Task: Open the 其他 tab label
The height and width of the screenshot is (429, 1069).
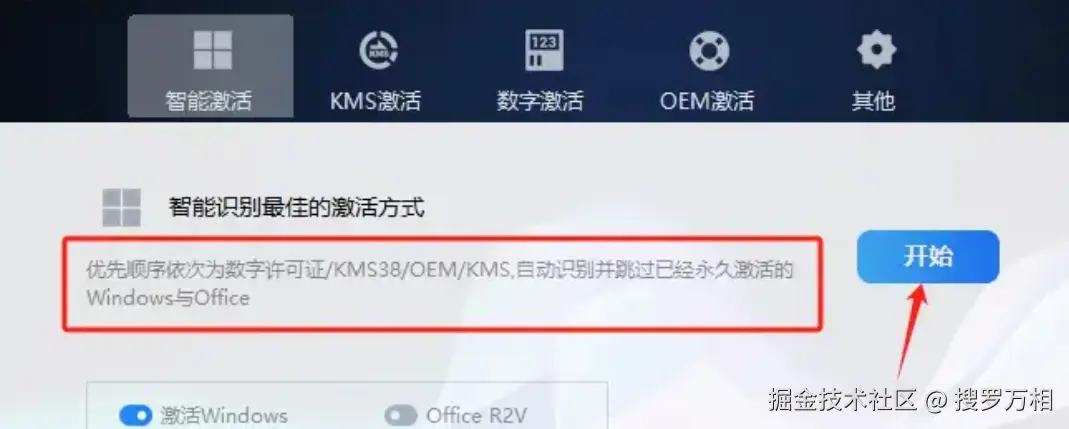Action: 873,101
